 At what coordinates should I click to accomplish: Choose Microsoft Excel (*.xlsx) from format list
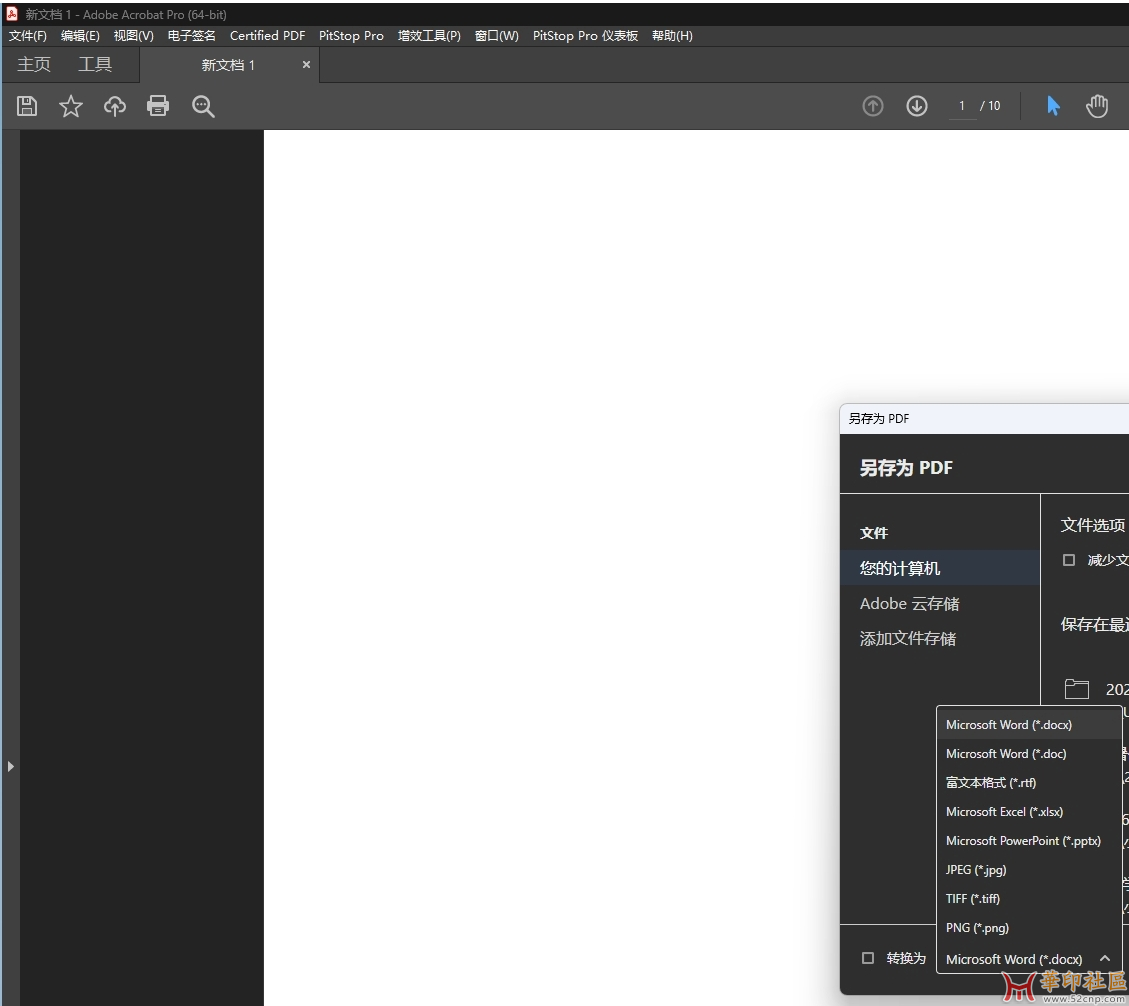1004,812
